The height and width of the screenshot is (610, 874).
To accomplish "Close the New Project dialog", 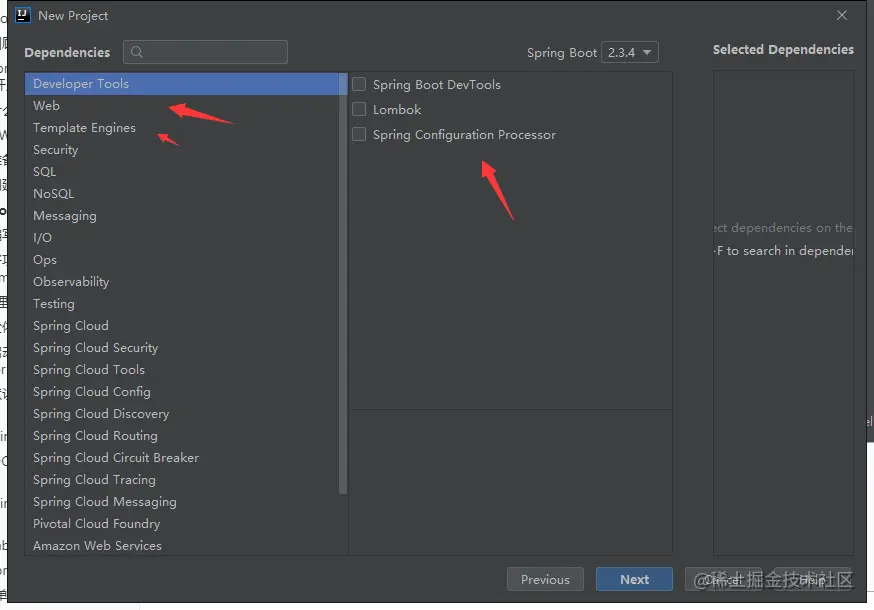I will 842,15.
